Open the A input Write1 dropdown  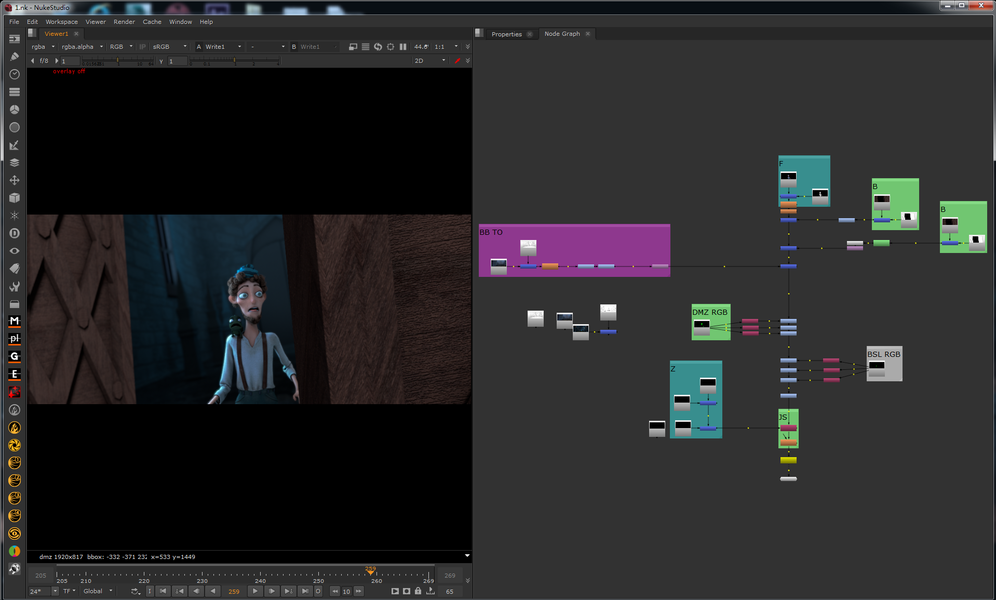[223, 47]
